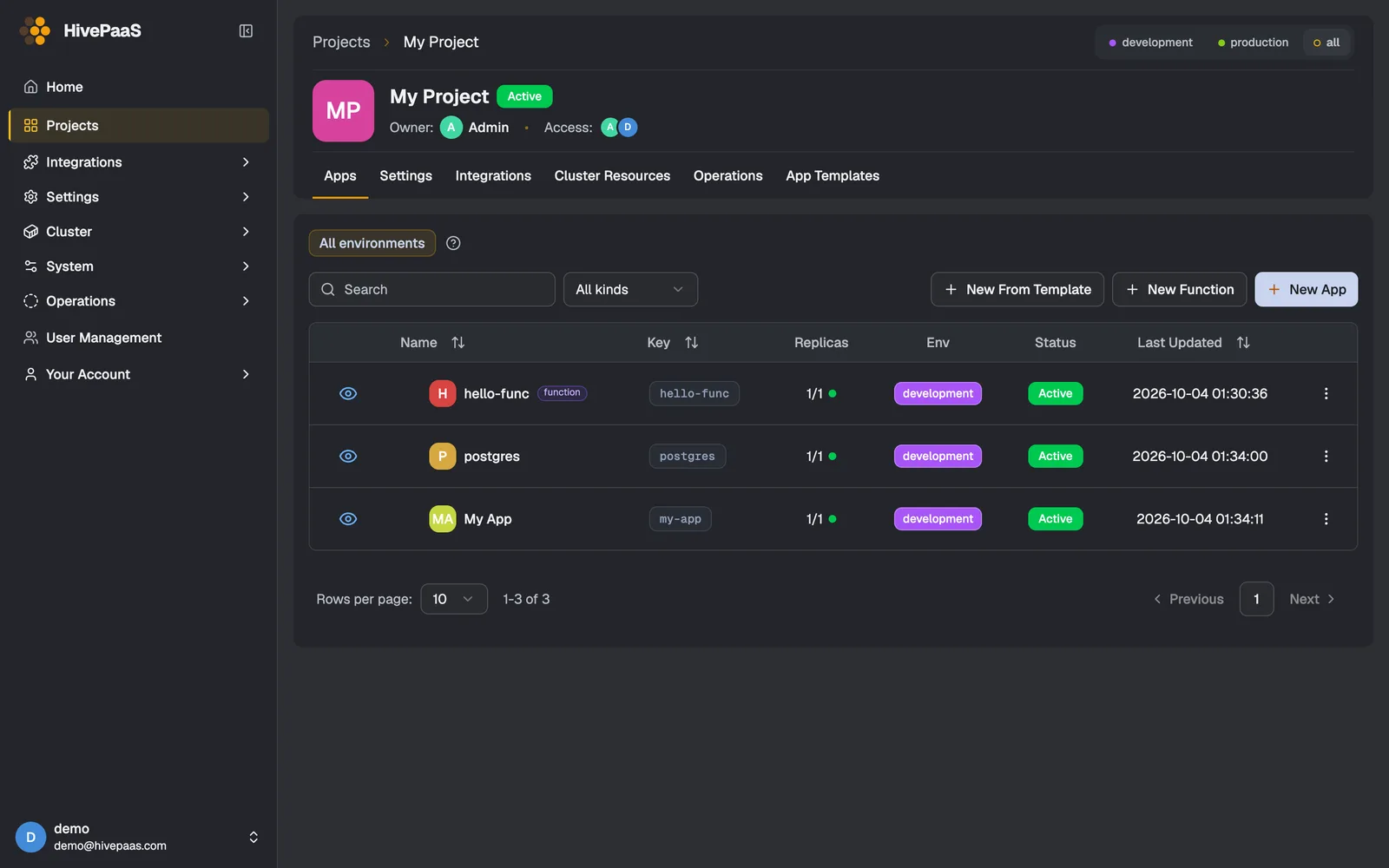
Task: Open the project Integrations tab
Action: pos(493,175)
